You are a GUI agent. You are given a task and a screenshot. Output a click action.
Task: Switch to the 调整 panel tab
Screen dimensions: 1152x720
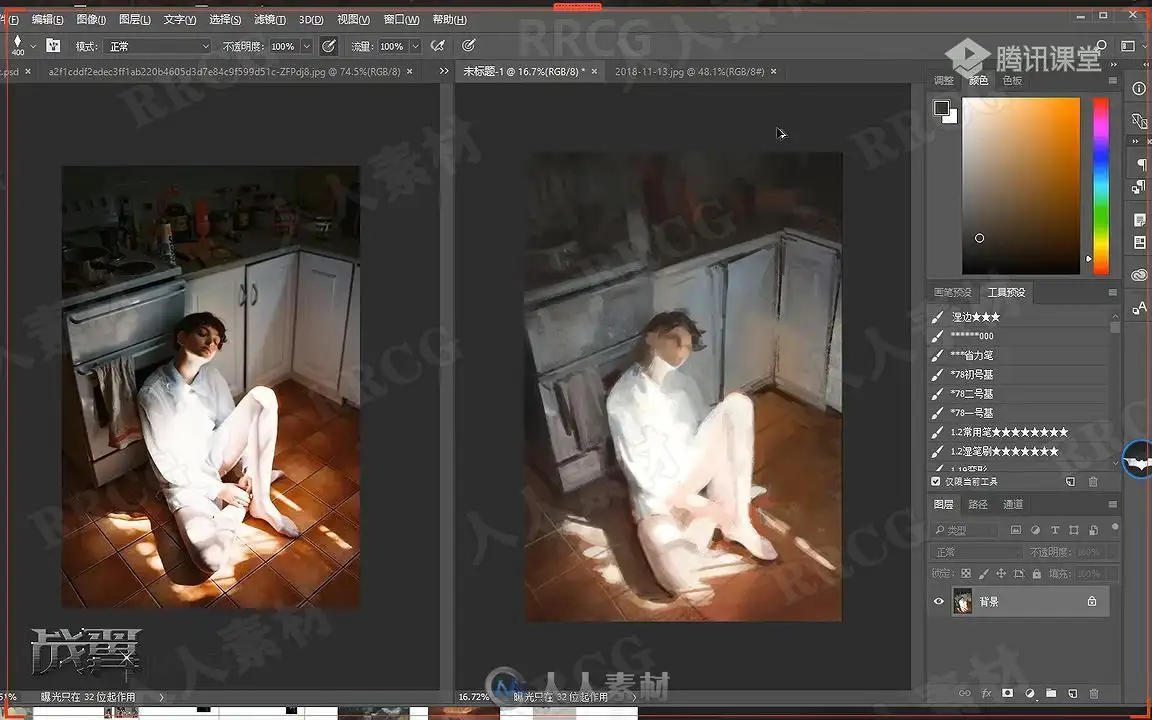[943, 80]
